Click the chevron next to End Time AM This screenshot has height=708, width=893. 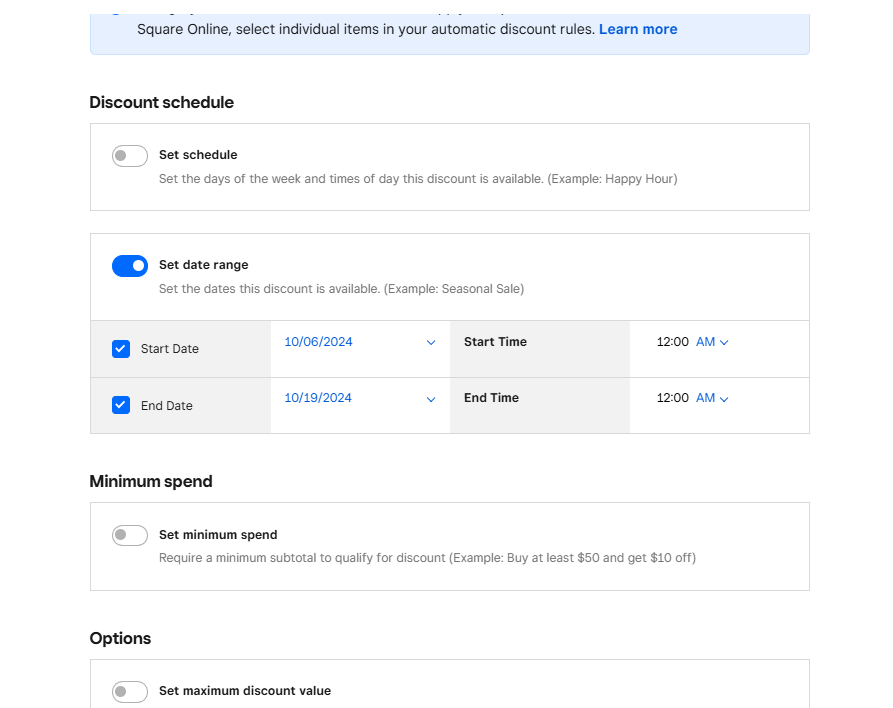(724, 399)
